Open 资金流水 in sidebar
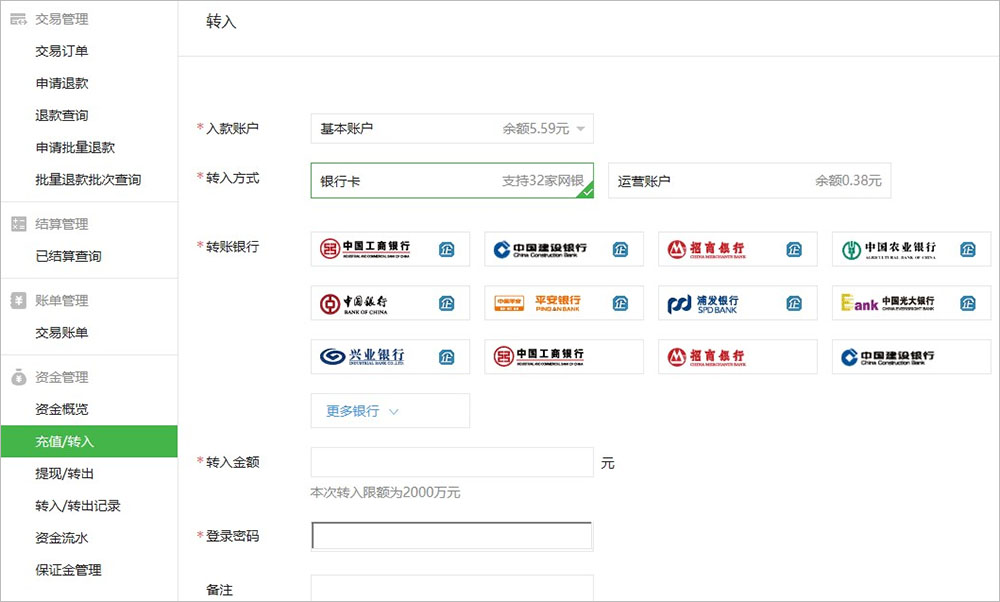 (x=62, y=538)
